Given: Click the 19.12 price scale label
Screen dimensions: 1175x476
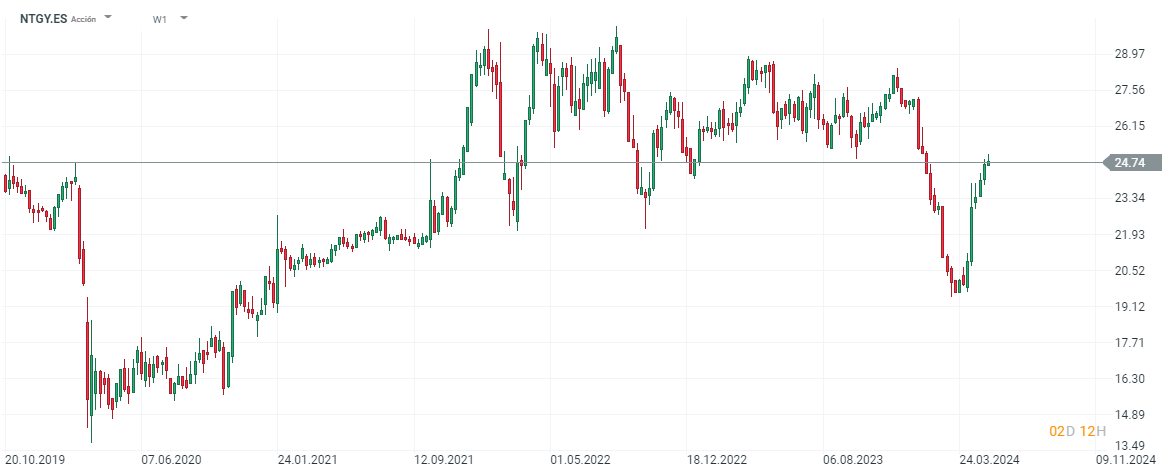Looking at the screenshot, I should click(1128, 307).
